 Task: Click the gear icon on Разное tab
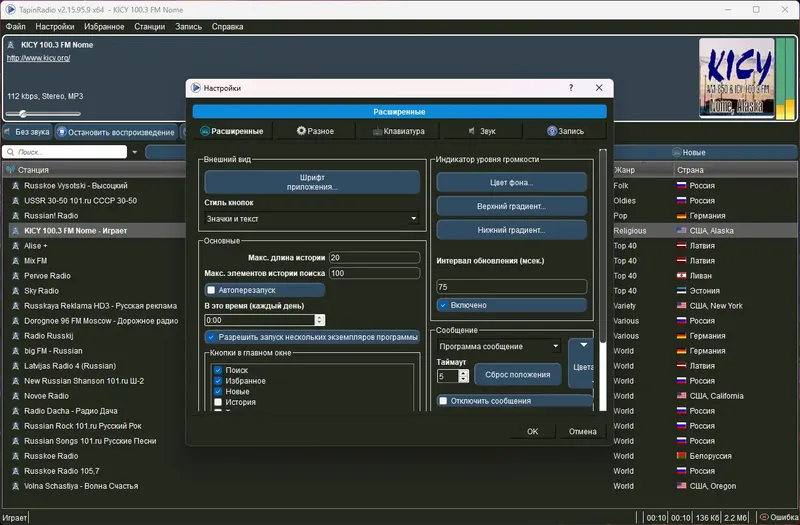(301, 131)
